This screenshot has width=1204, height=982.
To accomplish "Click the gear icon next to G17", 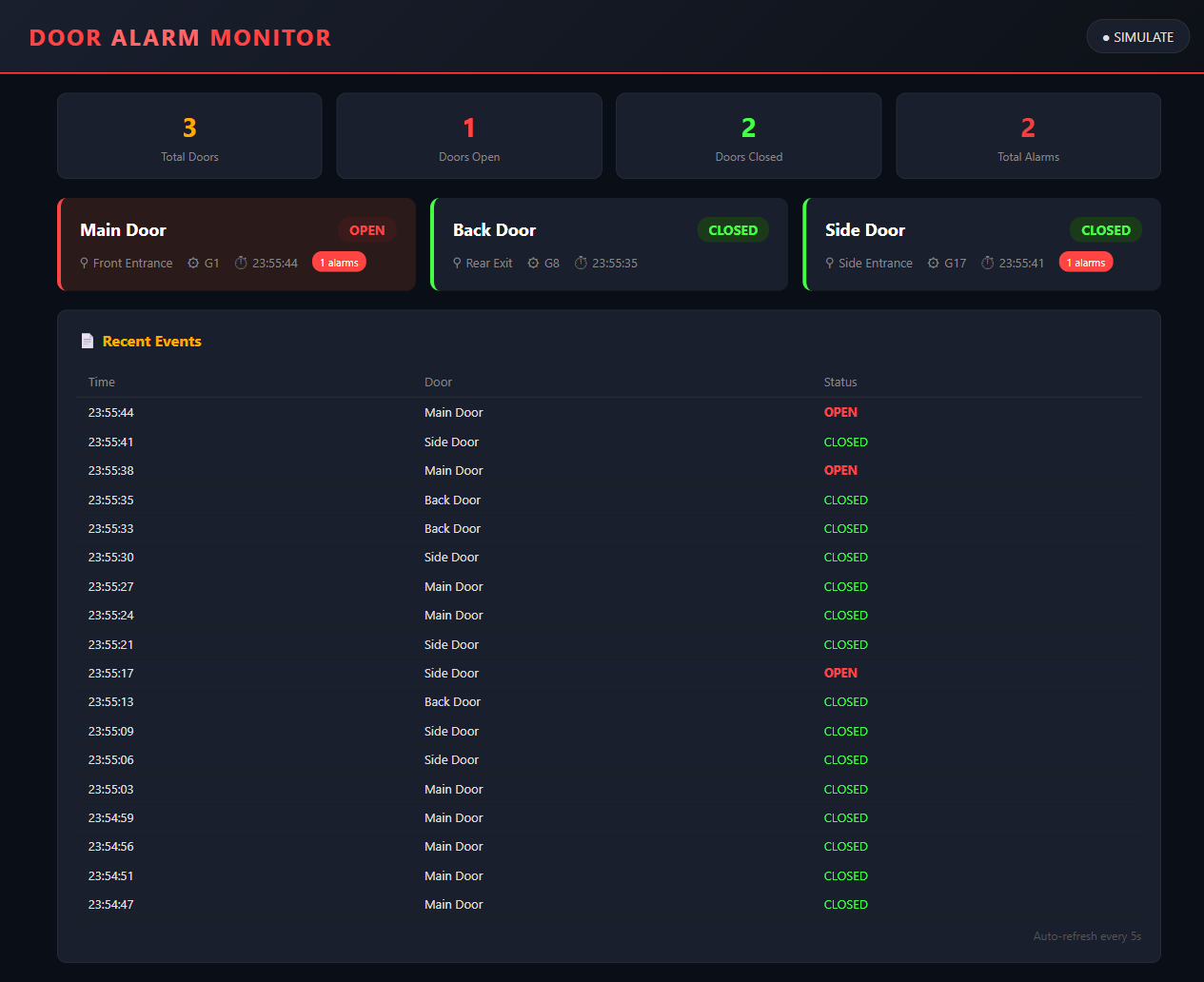I will click(933, 263).
